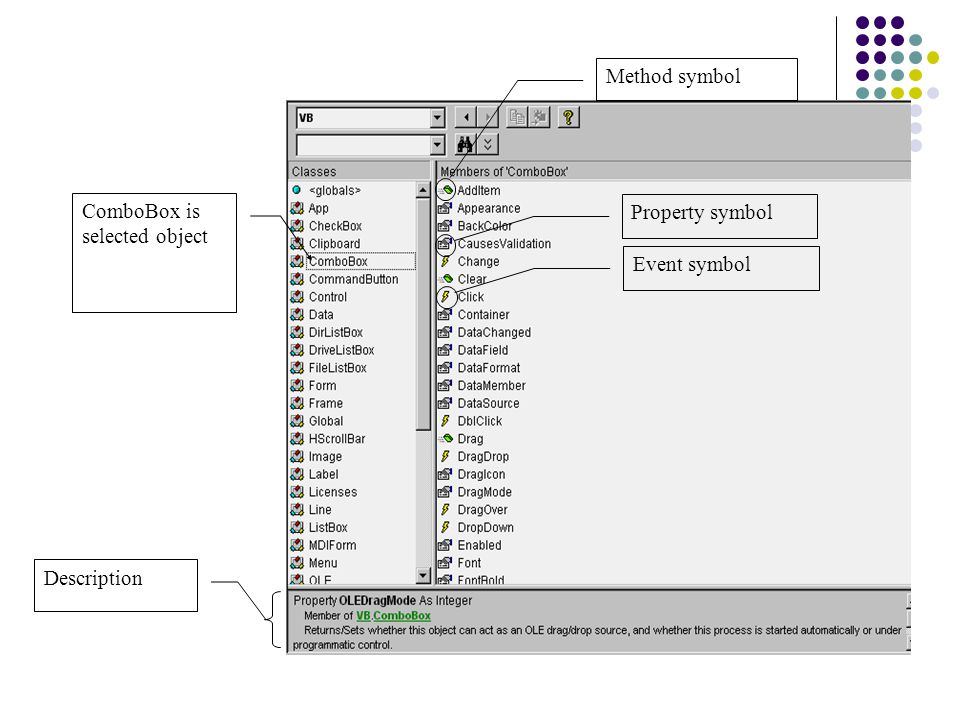This screenshot has width=960, height=720.
Task: Select the Global class
Action: [326, 421]
